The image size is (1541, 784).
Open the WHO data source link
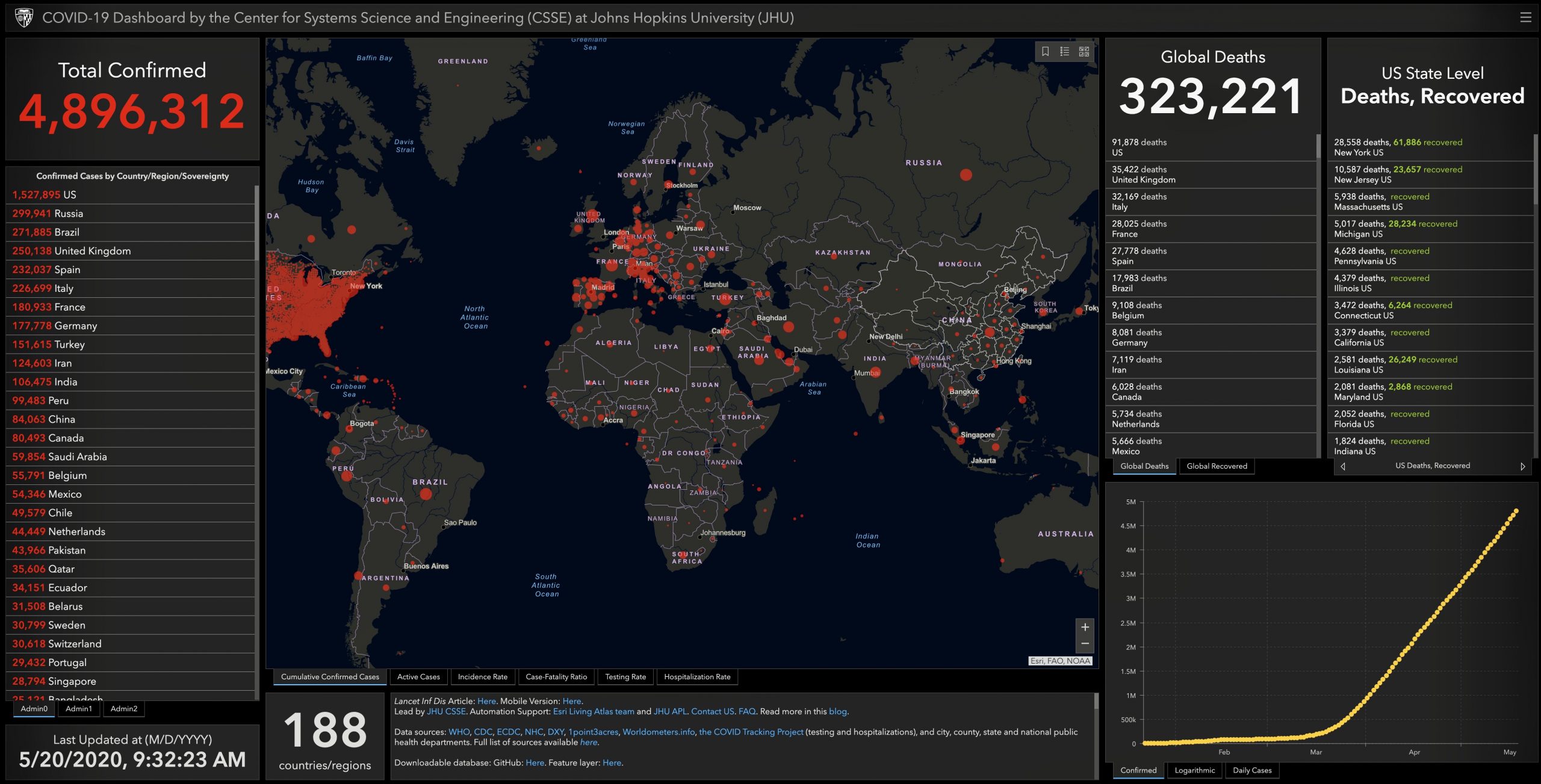[x=459, y=732]
